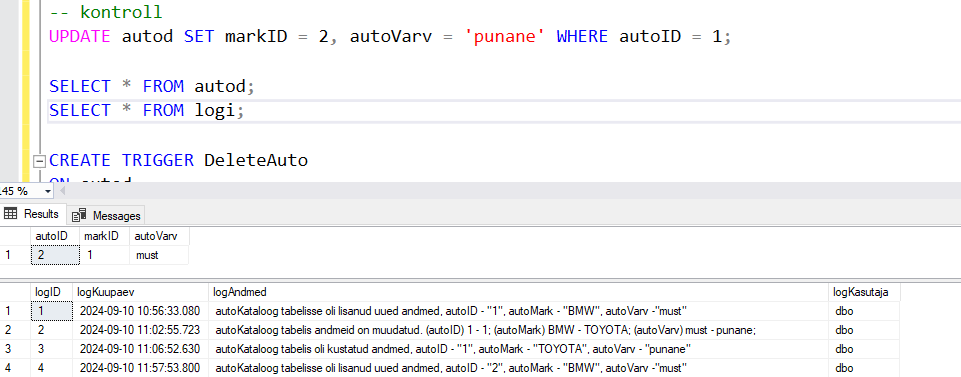961x377 pixels.
Task: Click the autoVarv cell 'must'
Action: pos(159,255)
